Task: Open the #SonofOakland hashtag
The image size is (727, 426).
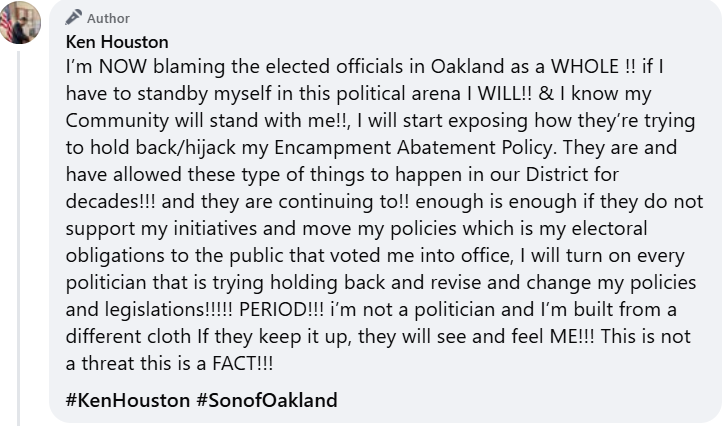Action: [267, 400]
